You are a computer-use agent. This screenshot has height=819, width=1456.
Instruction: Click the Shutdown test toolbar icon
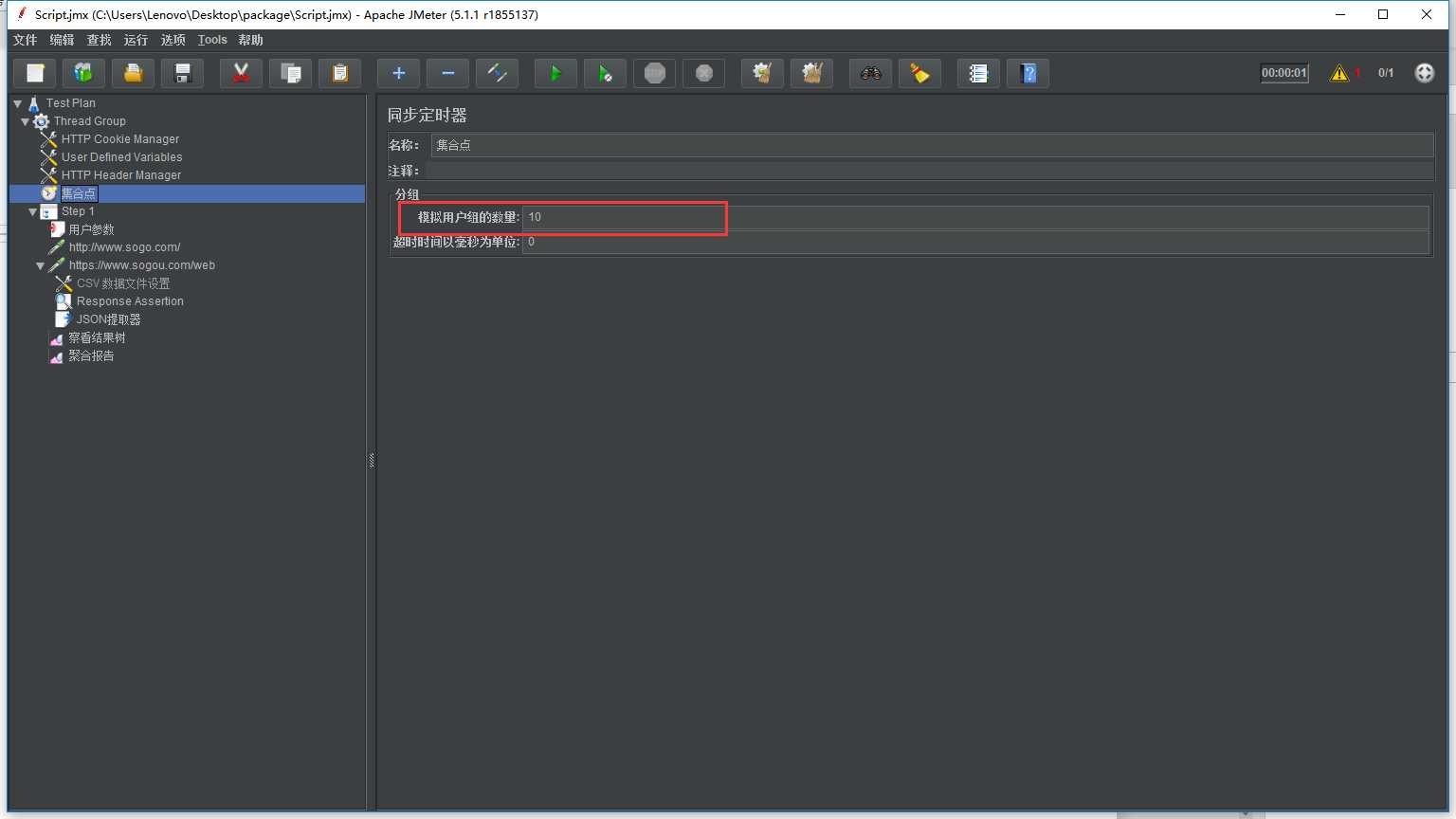pos(704,73)
